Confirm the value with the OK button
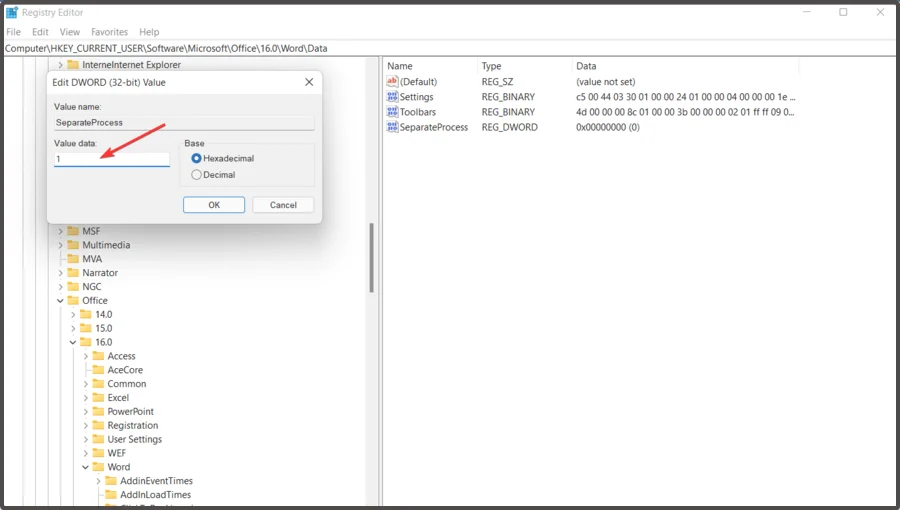This screenshot has height=510, width=900. pos(214,205)
